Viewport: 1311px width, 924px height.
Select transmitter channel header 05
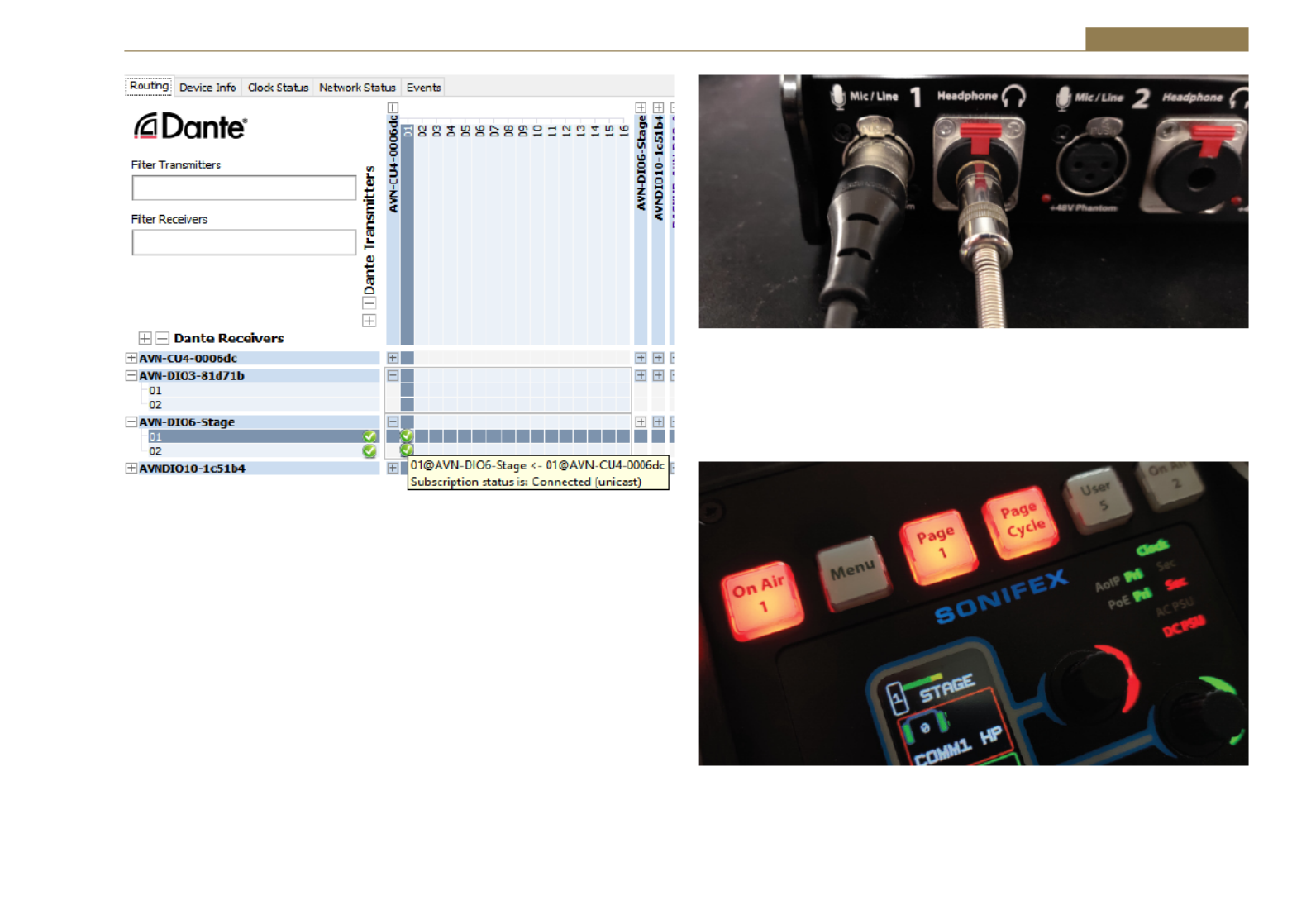[x=465, y=131]
